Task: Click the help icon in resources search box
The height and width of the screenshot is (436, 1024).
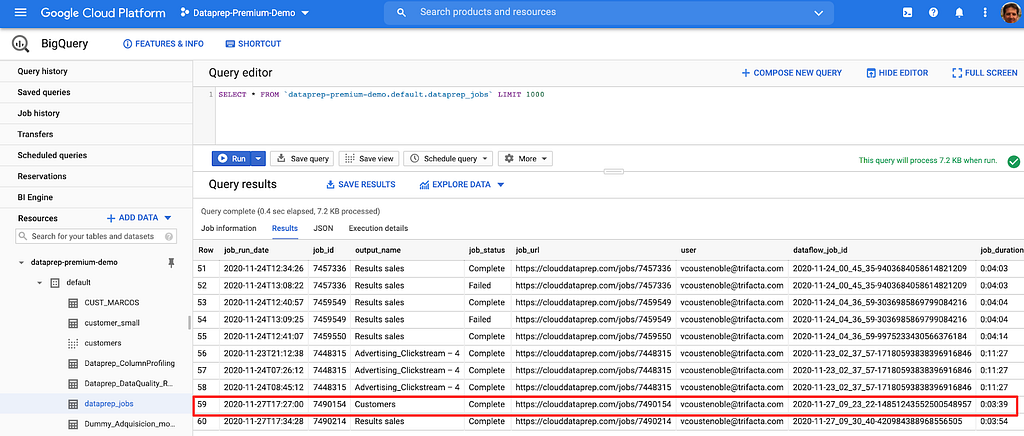Action: pos(169,236)
